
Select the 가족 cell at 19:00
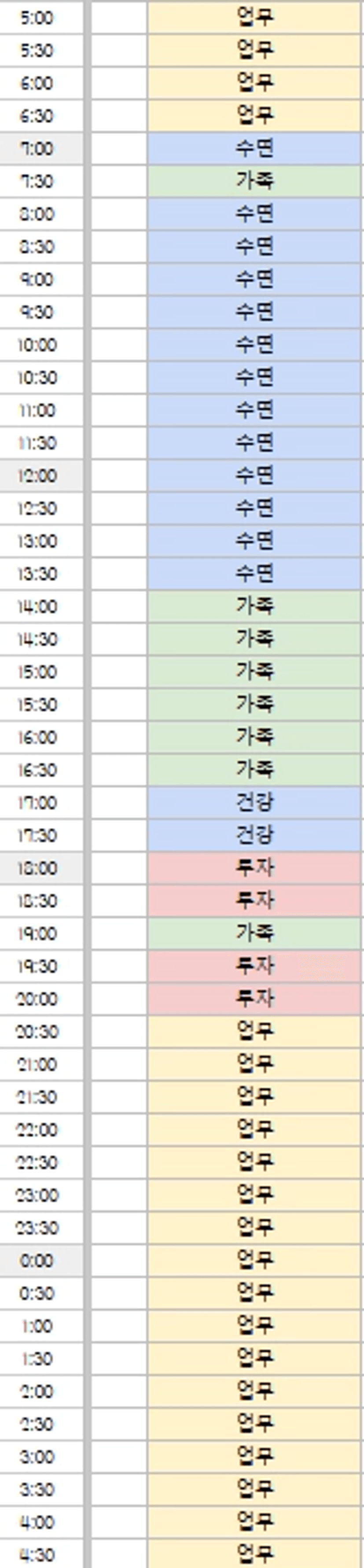coord(254,933)
